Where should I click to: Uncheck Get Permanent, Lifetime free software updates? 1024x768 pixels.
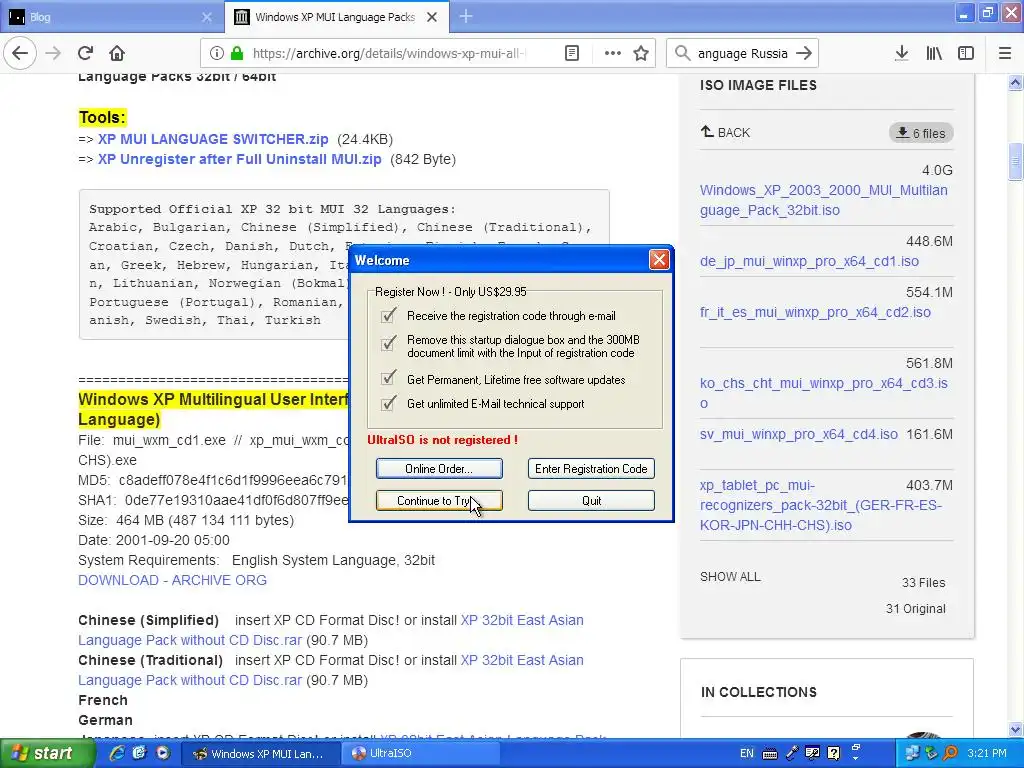click(388, 378)
